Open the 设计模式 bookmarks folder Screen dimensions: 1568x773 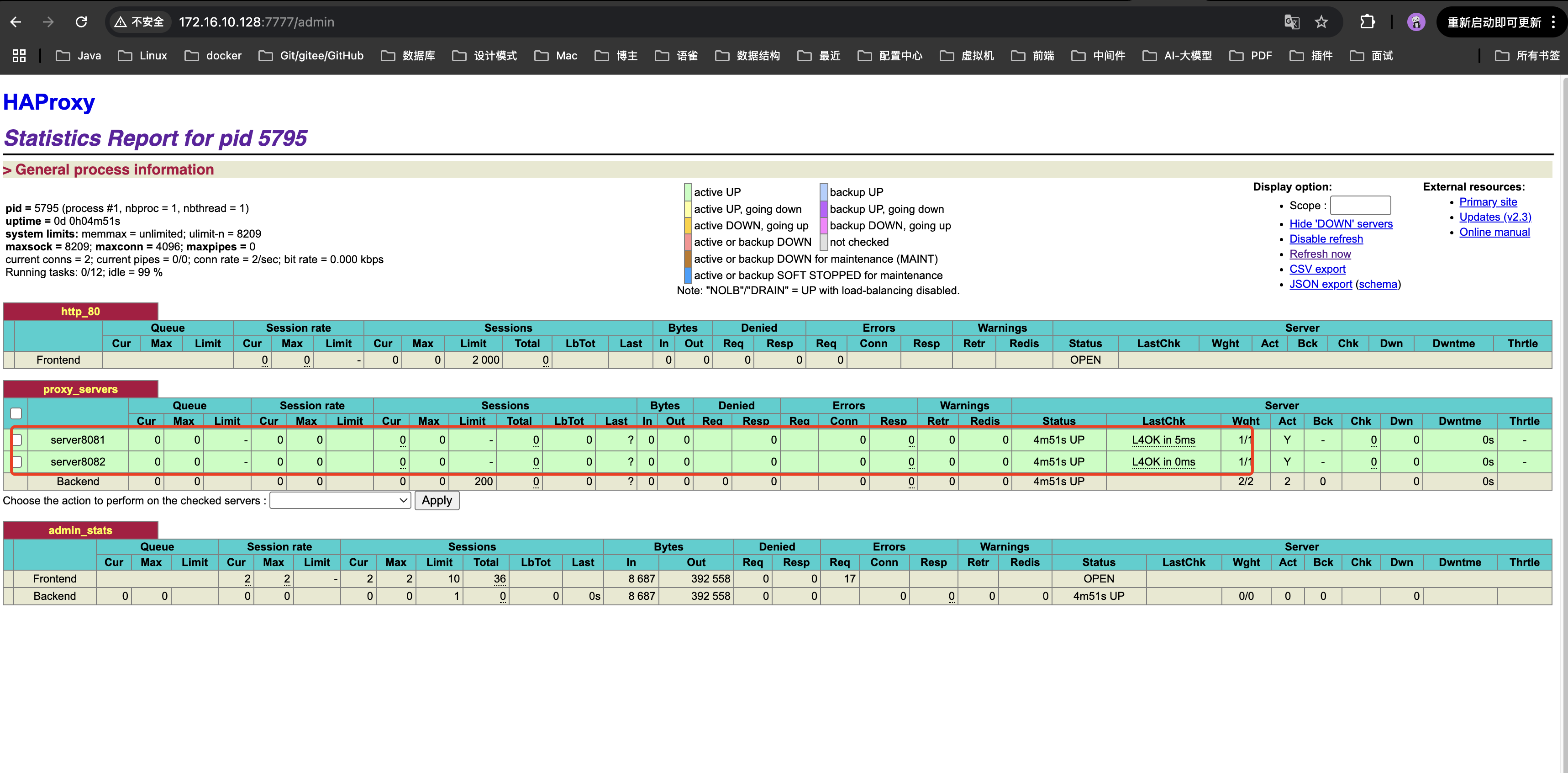coord(484,55)
